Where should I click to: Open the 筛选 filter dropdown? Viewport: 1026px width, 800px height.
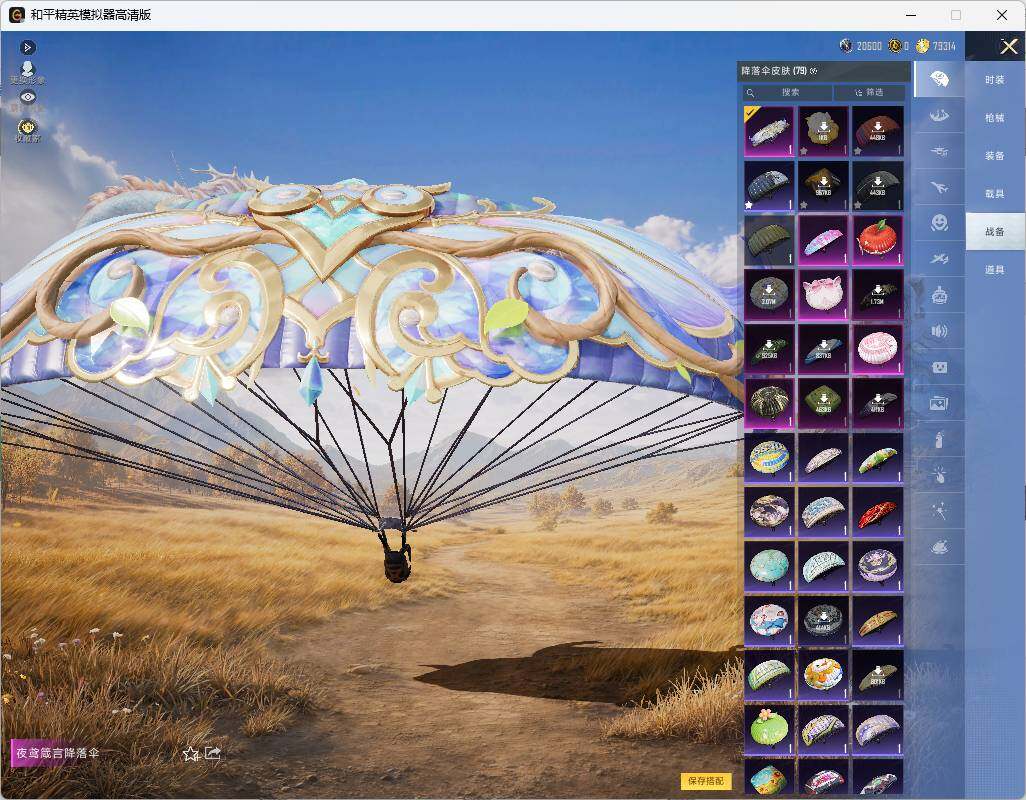(870, 93)
